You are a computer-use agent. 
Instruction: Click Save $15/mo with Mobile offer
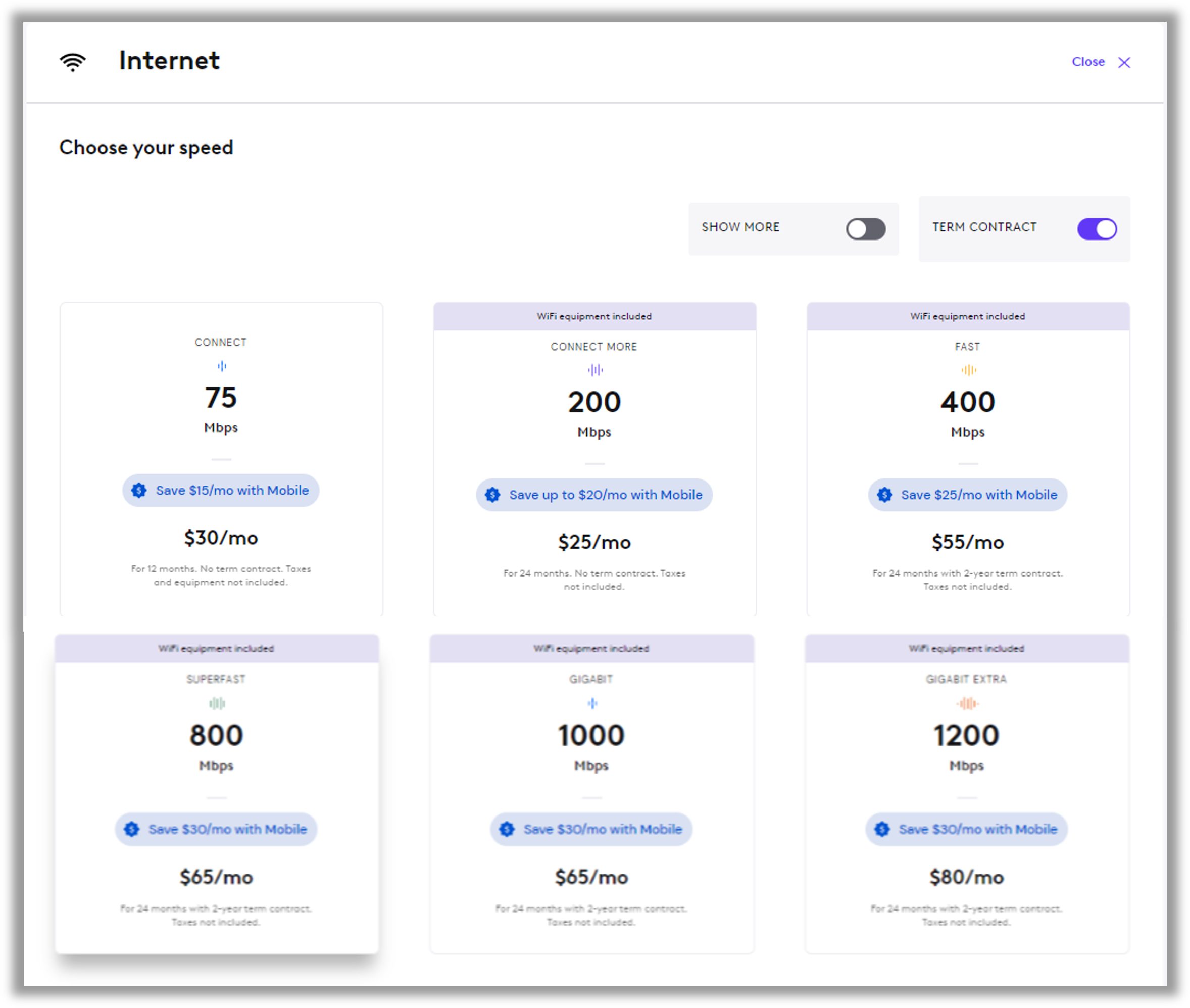pos(232,490)
